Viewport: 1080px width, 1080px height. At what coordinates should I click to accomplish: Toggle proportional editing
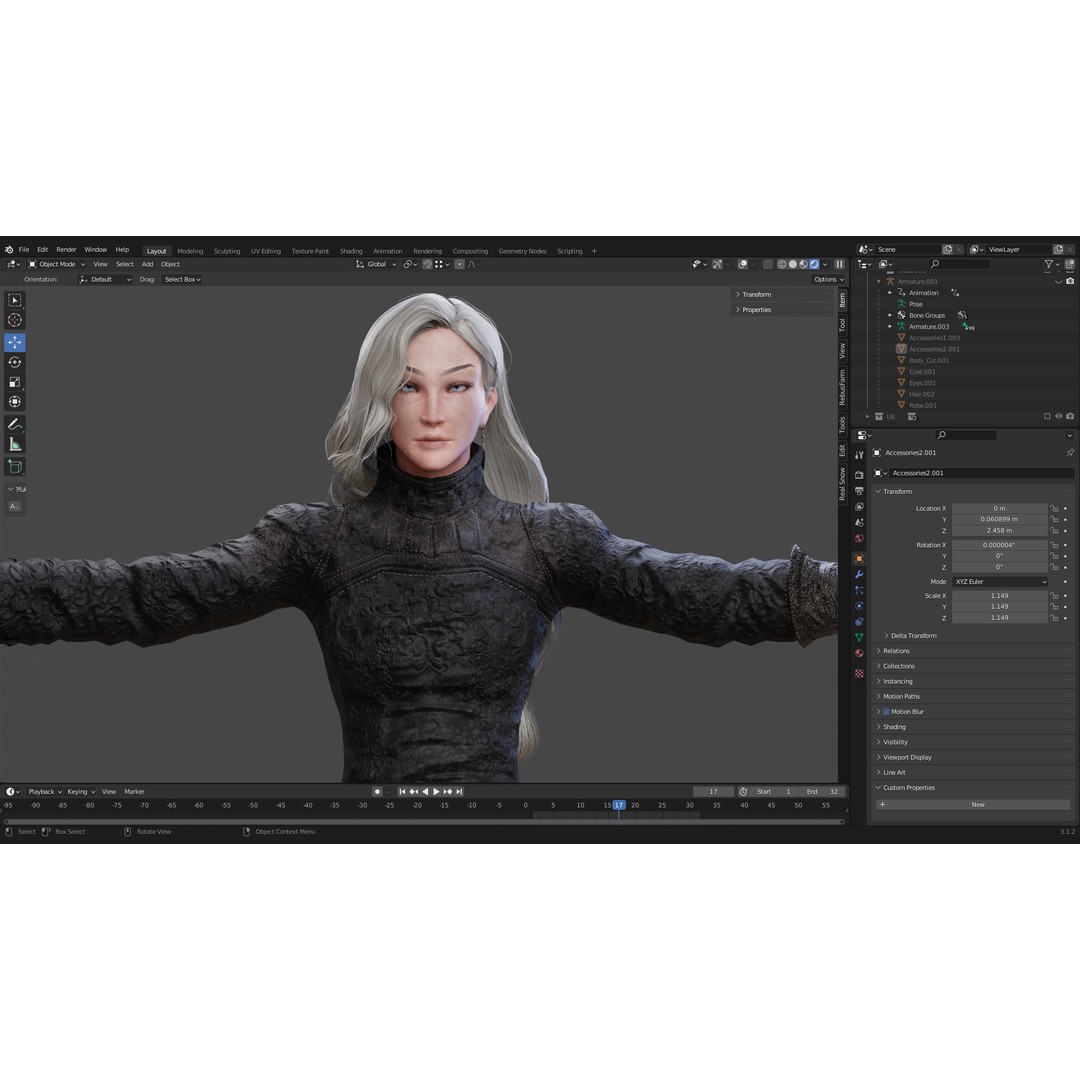459,264
